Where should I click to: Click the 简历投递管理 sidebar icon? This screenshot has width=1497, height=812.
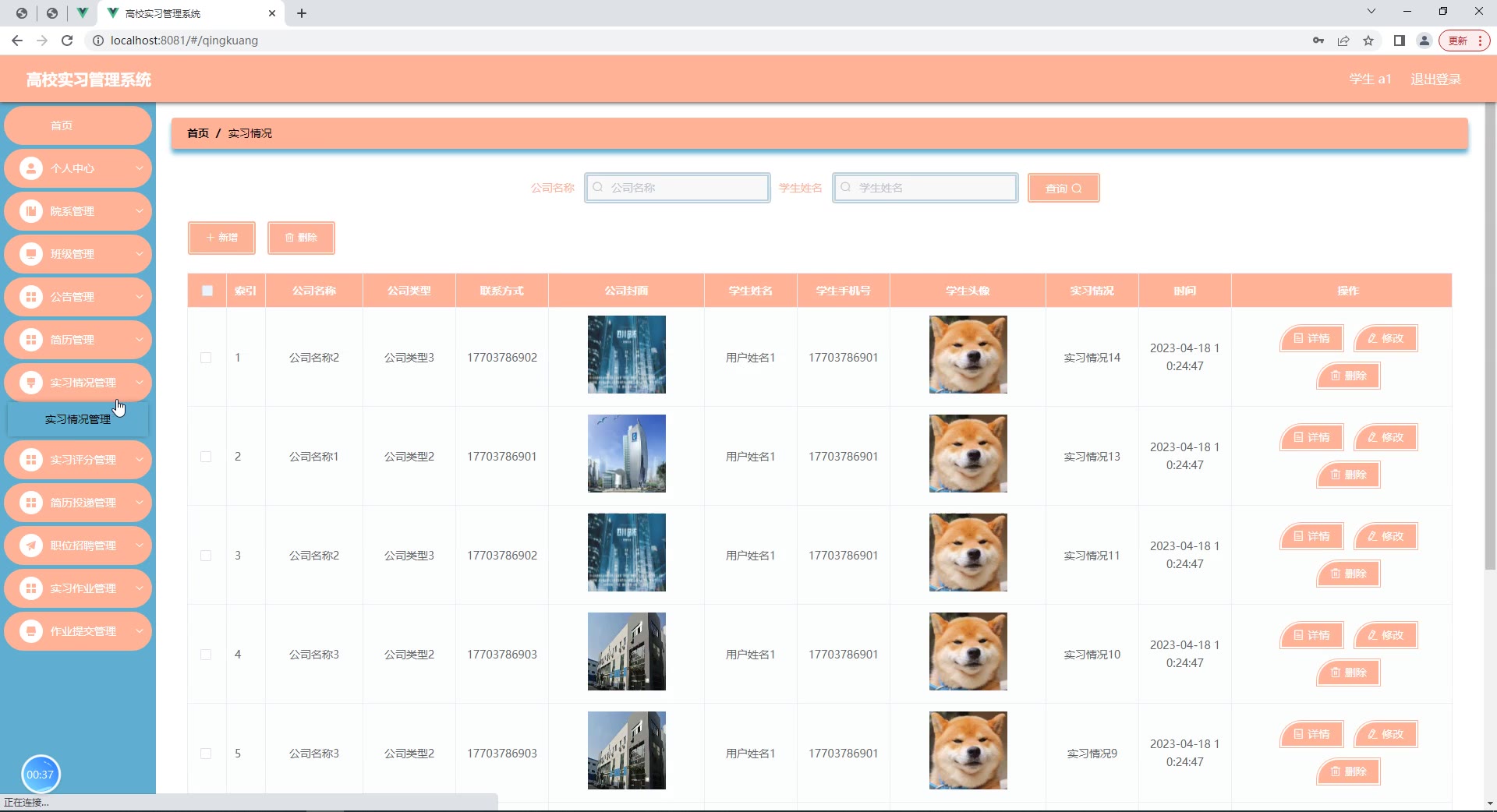point(30,503)
